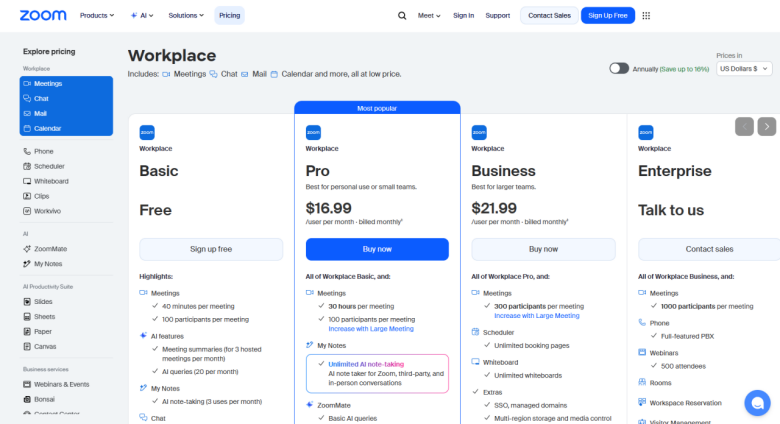This screenshot has width=780, height=424.
Task: Show previous plans with left arrow
Action: coord(744,126)
